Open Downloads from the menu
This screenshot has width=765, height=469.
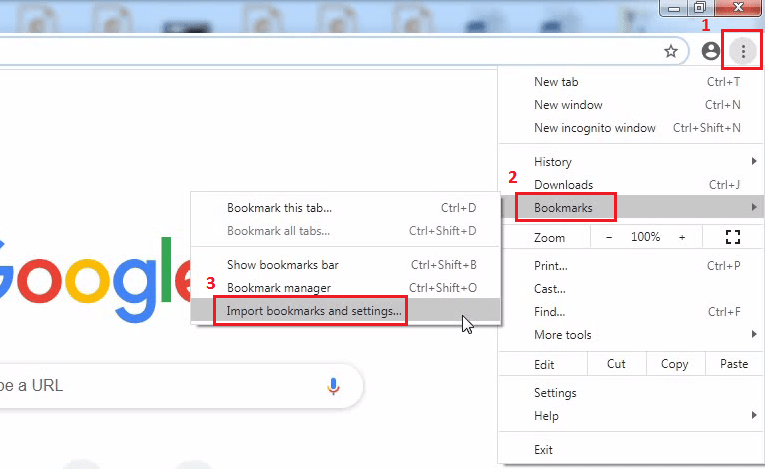632,184
